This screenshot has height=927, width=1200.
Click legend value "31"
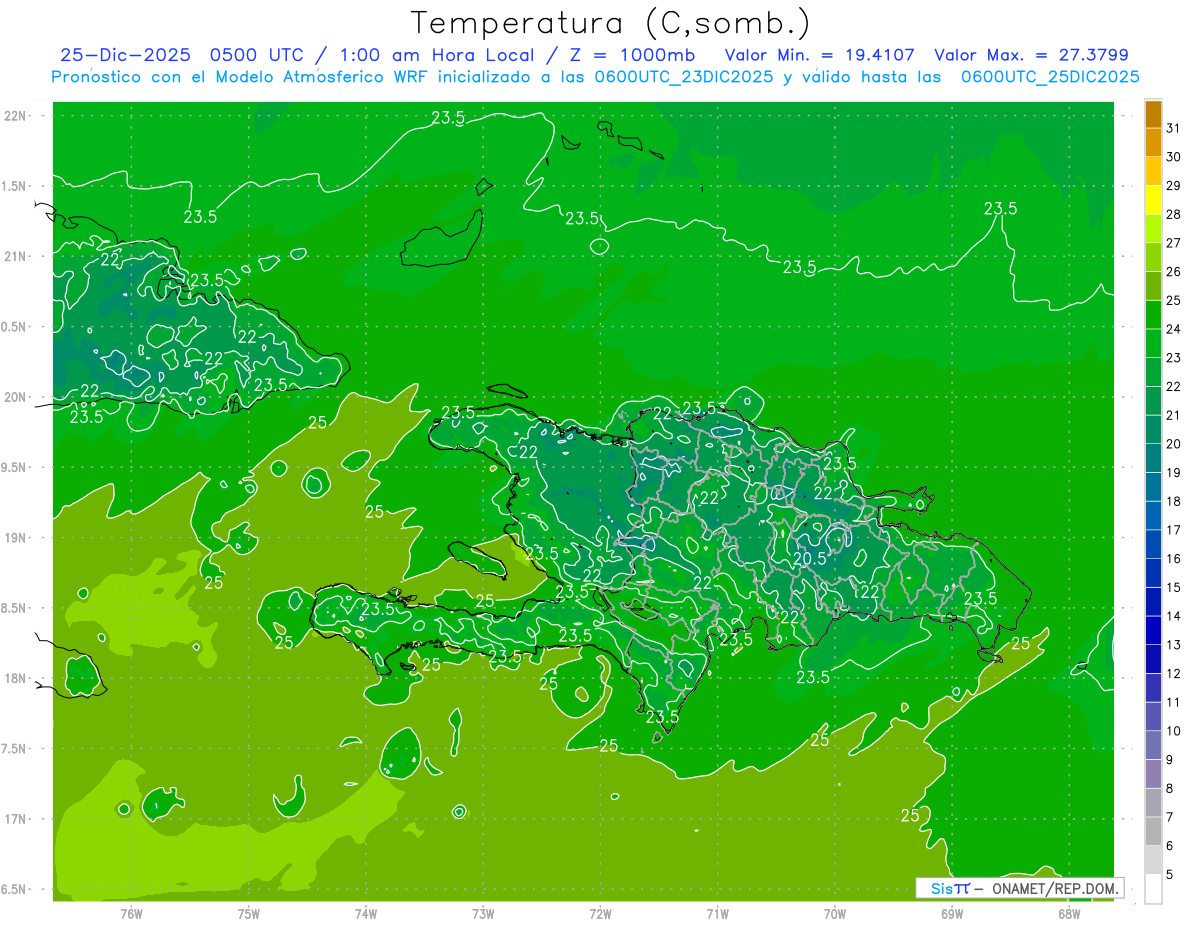coord(1174,128)
